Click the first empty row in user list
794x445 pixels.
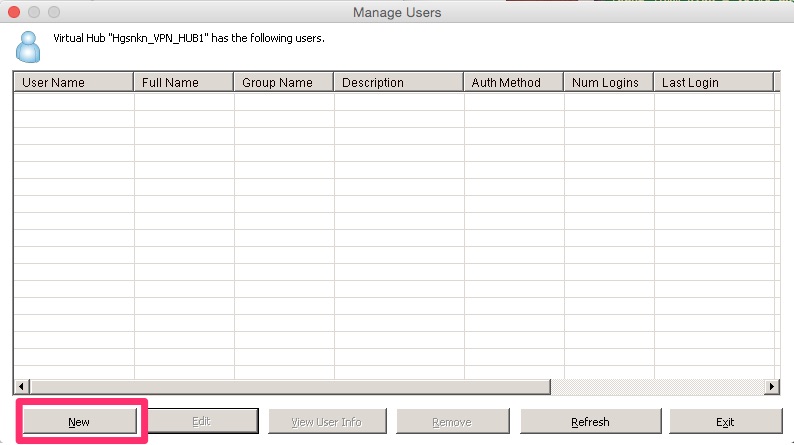[x=394, y=102]
